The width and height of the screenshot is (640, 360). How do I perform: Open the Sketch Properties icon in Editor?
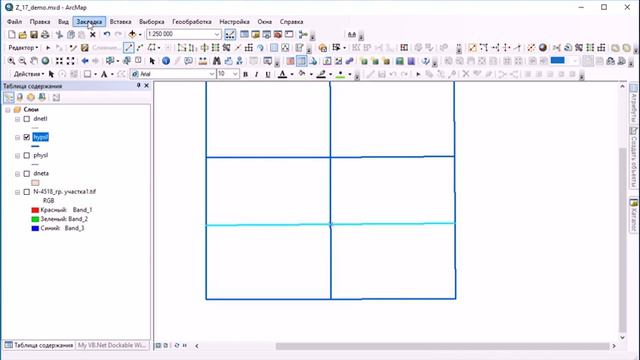pos(299,48)
